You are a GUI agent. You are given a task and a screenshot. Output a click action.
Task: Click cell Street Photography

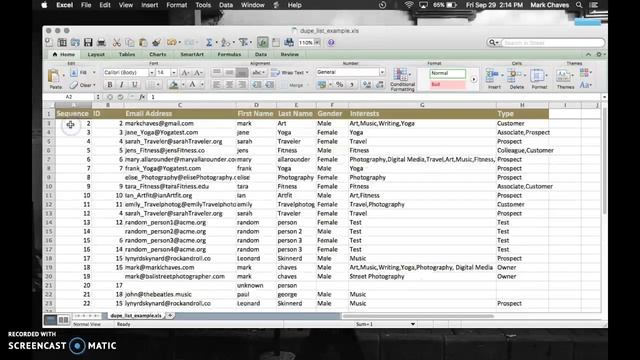point(422,276)
